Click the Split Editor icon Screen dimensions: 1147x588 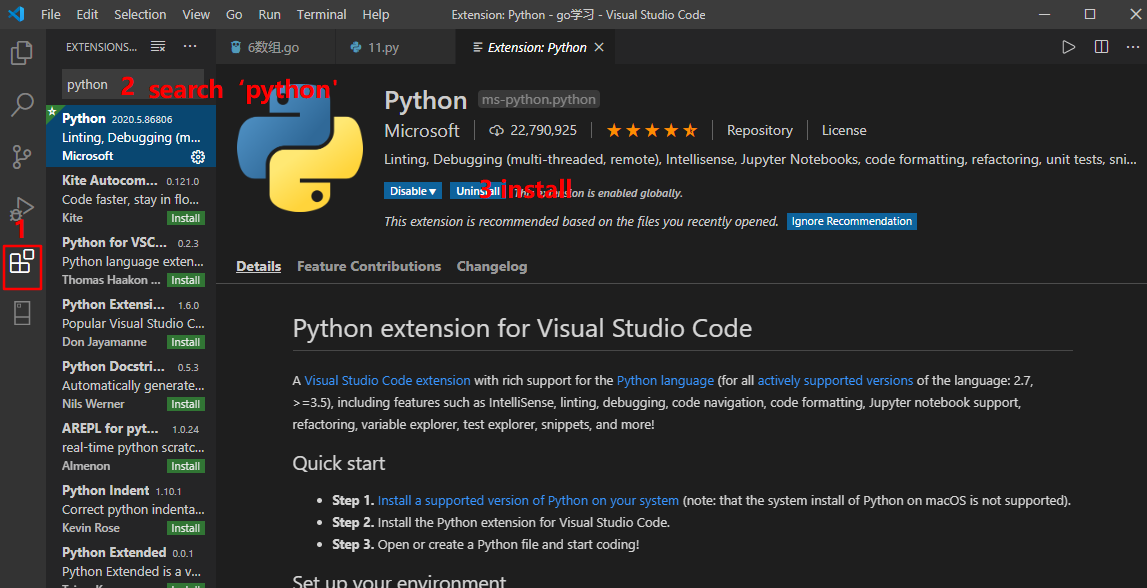1101,47
